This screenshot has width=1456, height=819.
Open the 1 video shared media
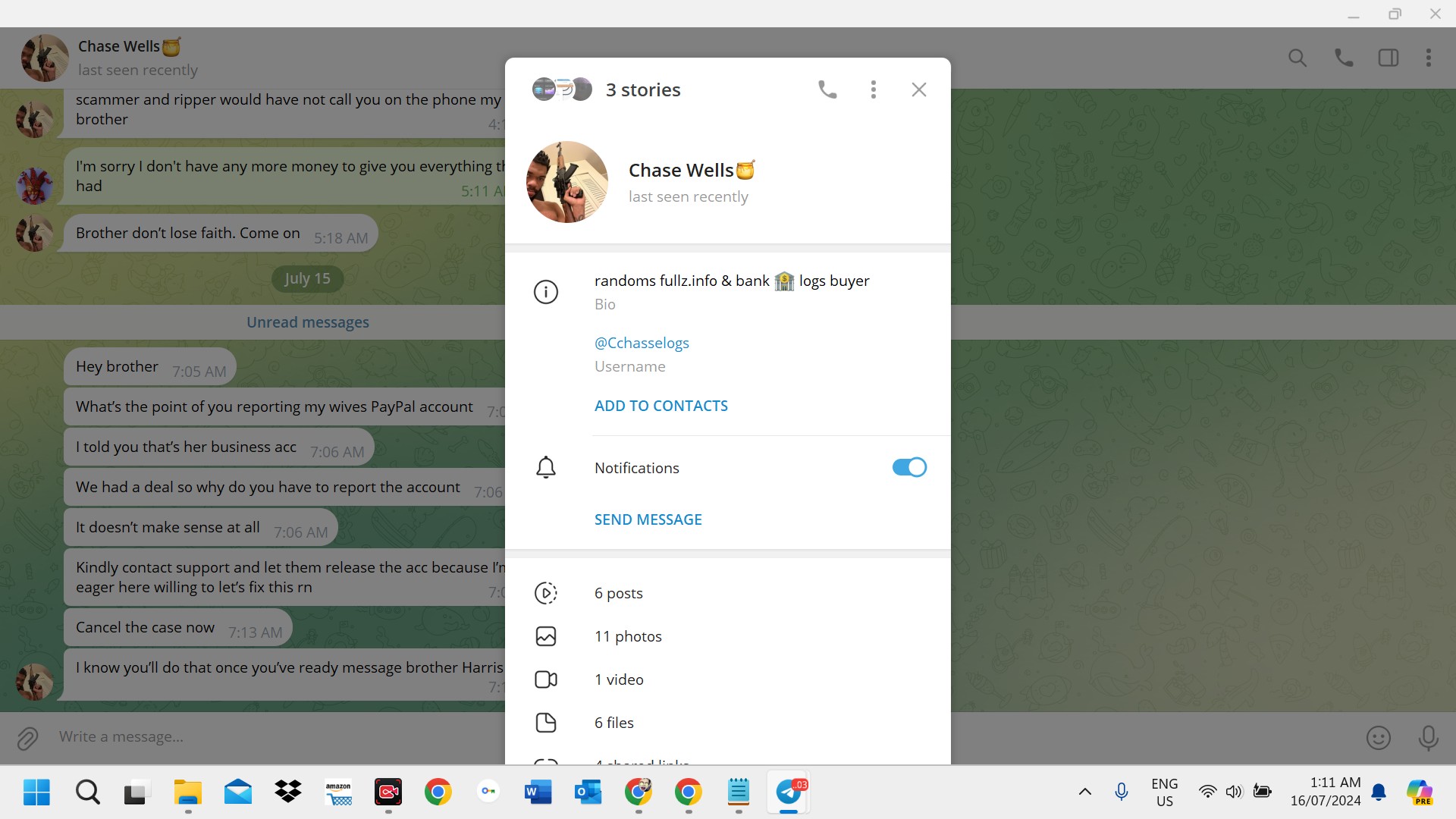click(x=618, y=679)
